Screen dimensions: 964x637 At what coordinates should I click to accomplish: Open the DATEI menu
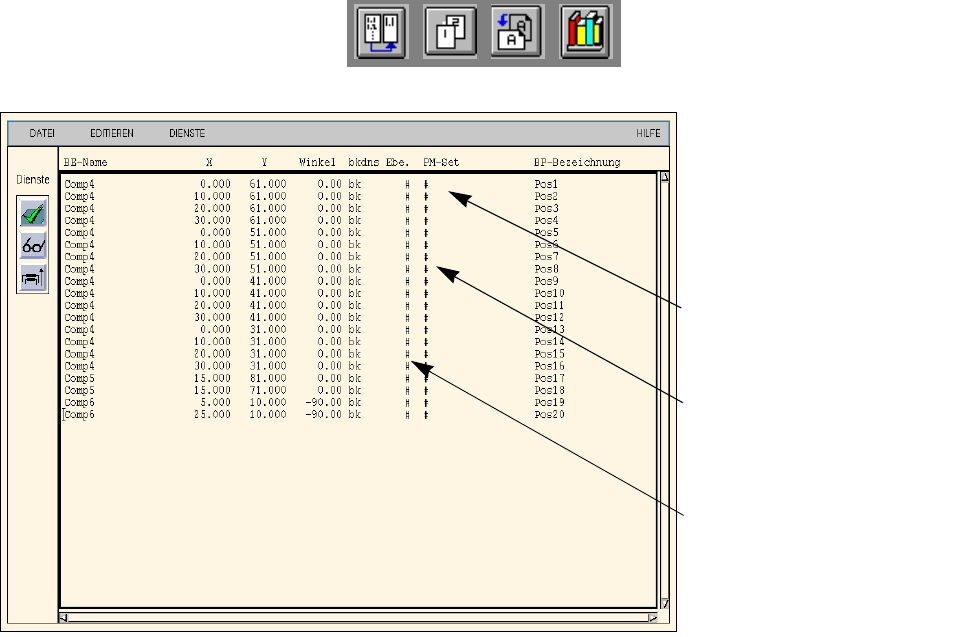coord(42,133)
